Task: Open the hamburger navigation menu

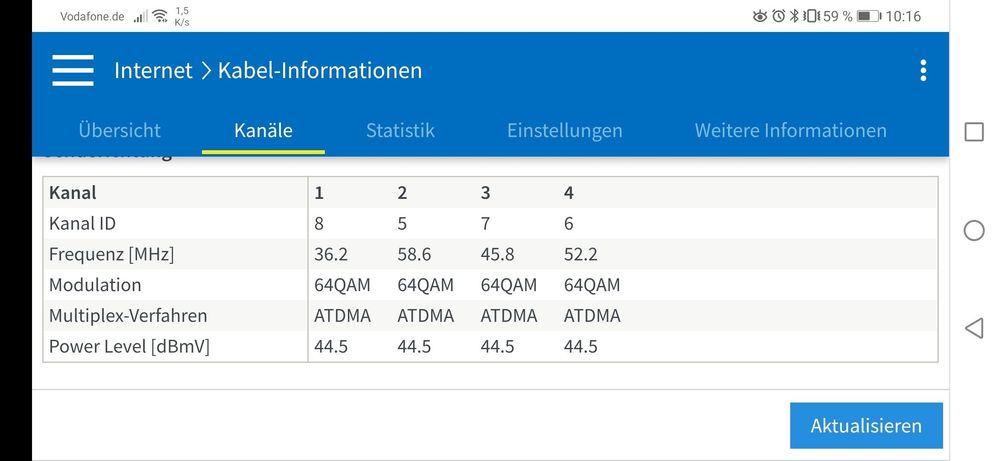Action: [73, 70]
